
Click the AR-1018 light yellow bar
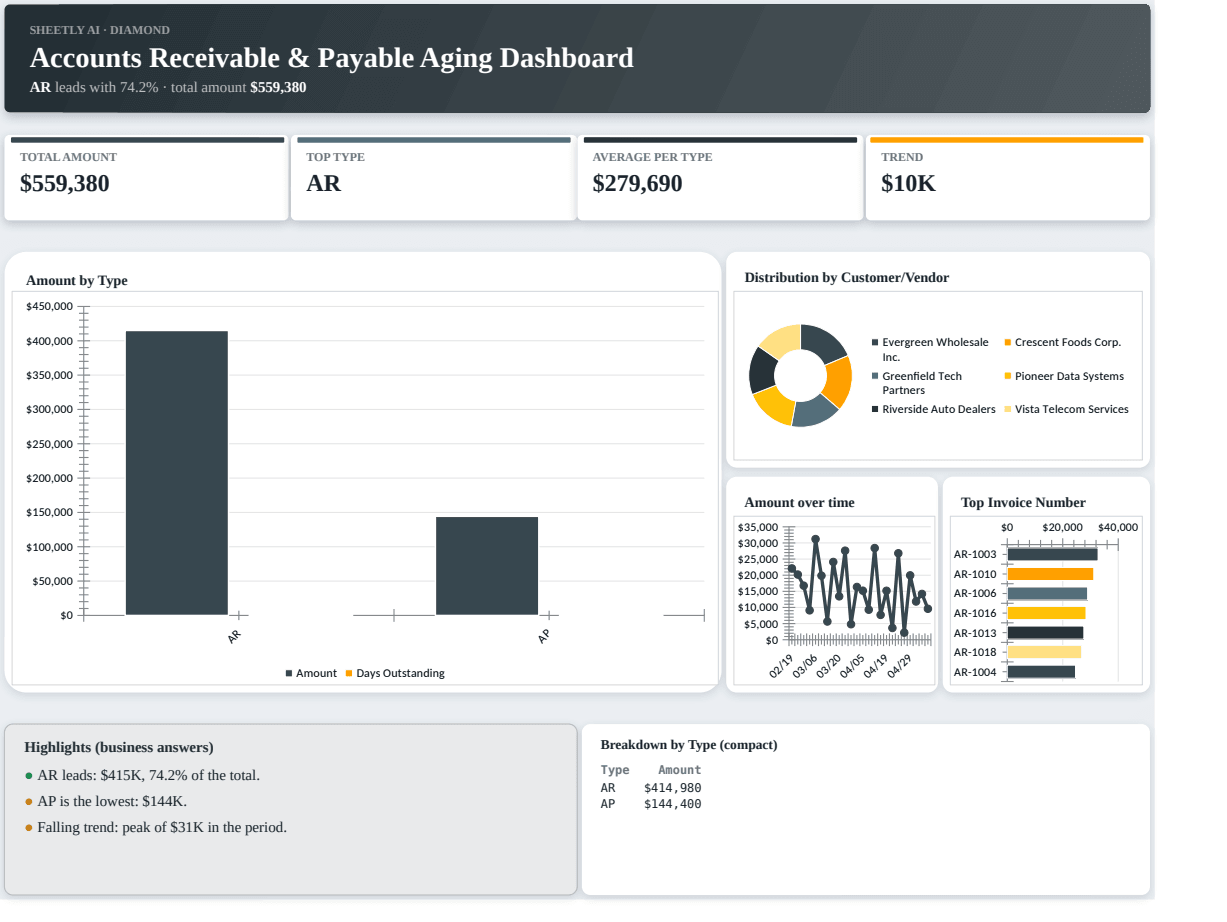click(x=1044, y=652)
